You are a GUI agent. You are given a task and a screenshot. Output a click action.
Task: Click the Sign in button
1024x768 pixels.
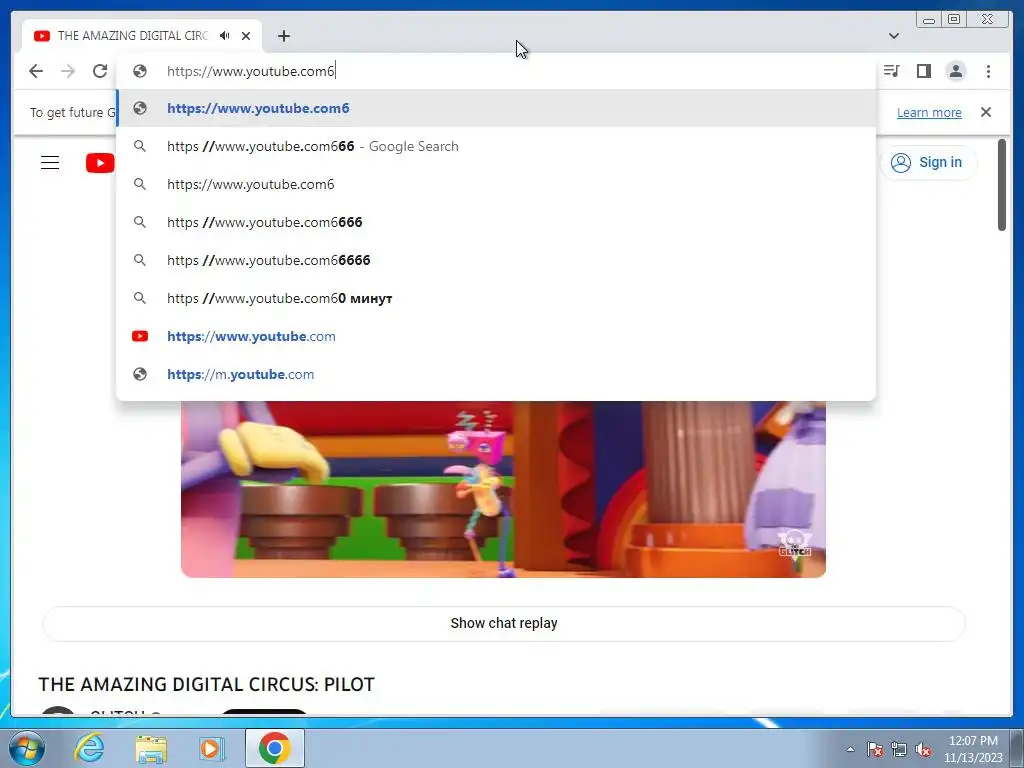coord(927,163)
